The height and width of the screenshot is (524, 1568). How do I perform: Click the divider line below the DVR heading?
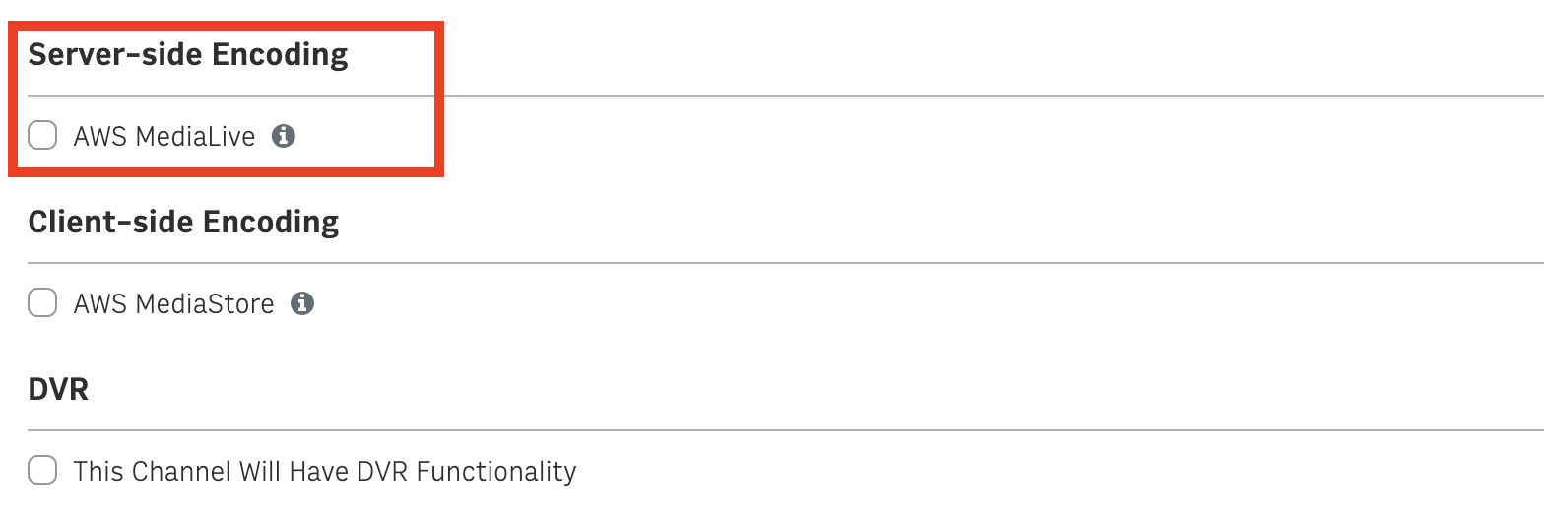pos(786,430)
